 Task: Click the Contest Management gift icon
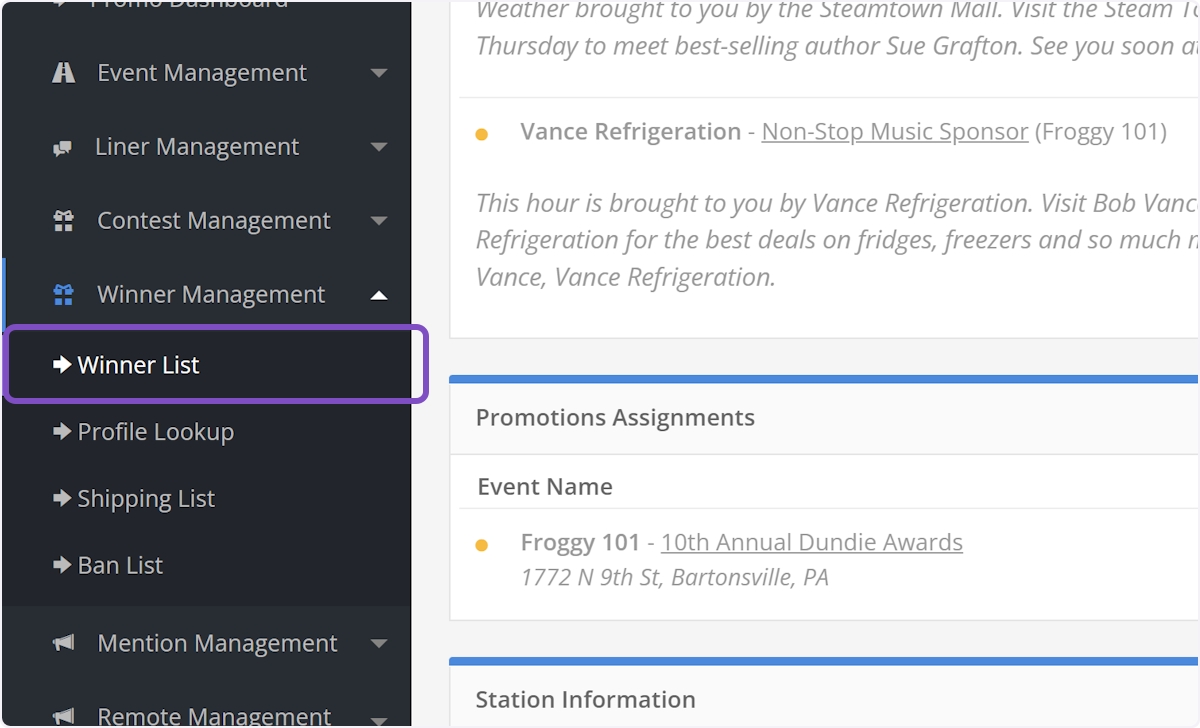[63, 221]
